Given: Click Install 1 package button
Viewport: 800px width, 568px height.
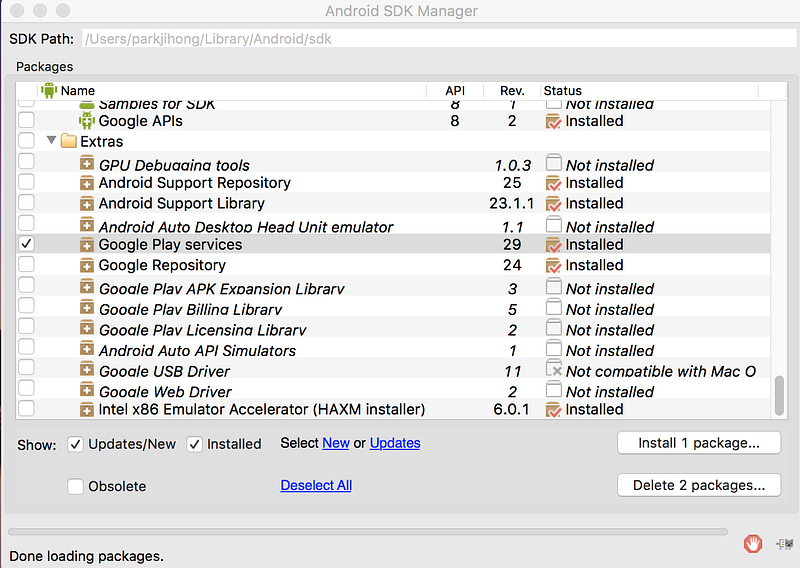Looking at the screenshot, I should pyautogui.click(x=698, y=443).
